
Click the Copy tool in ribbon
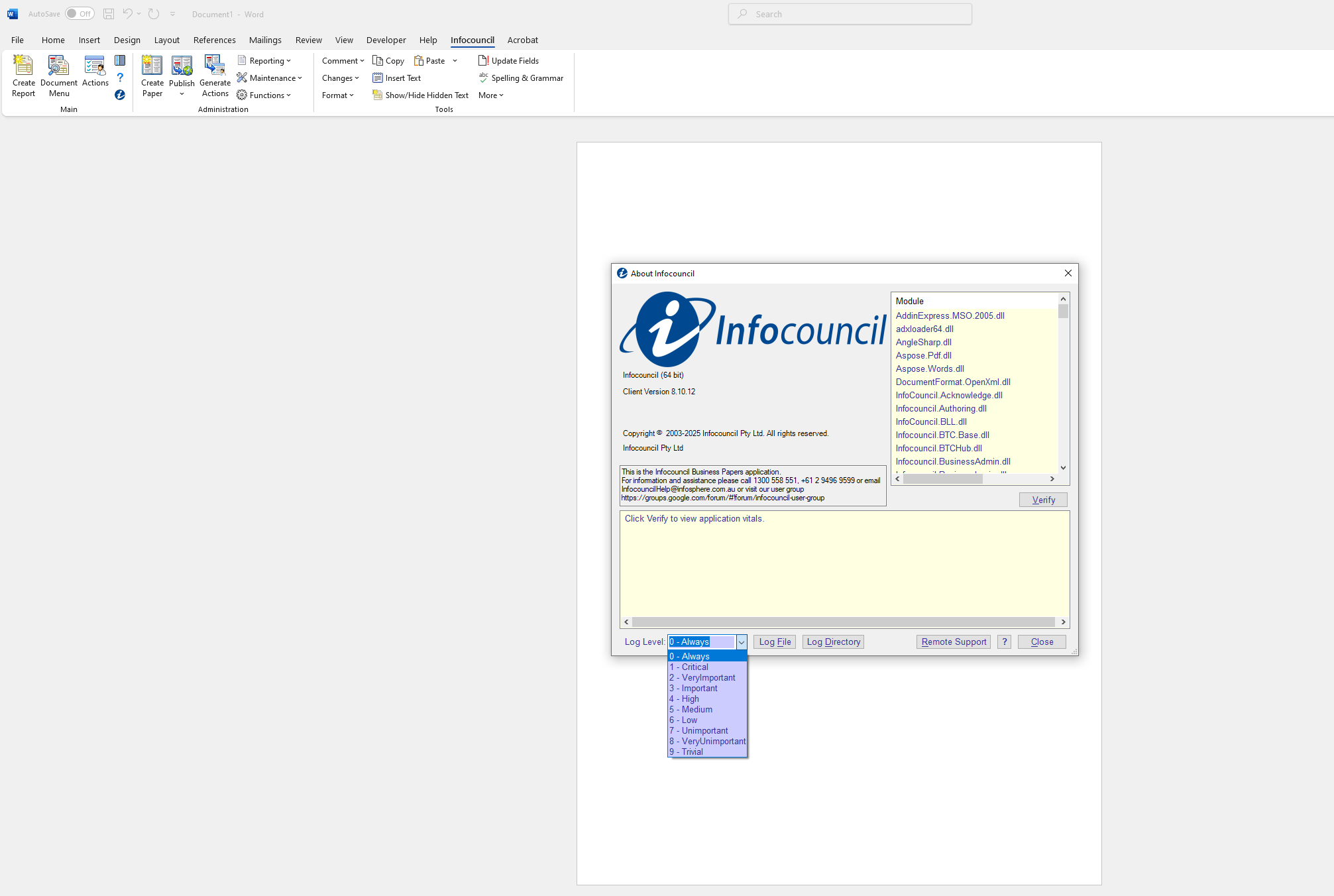[x=388, y=60]
